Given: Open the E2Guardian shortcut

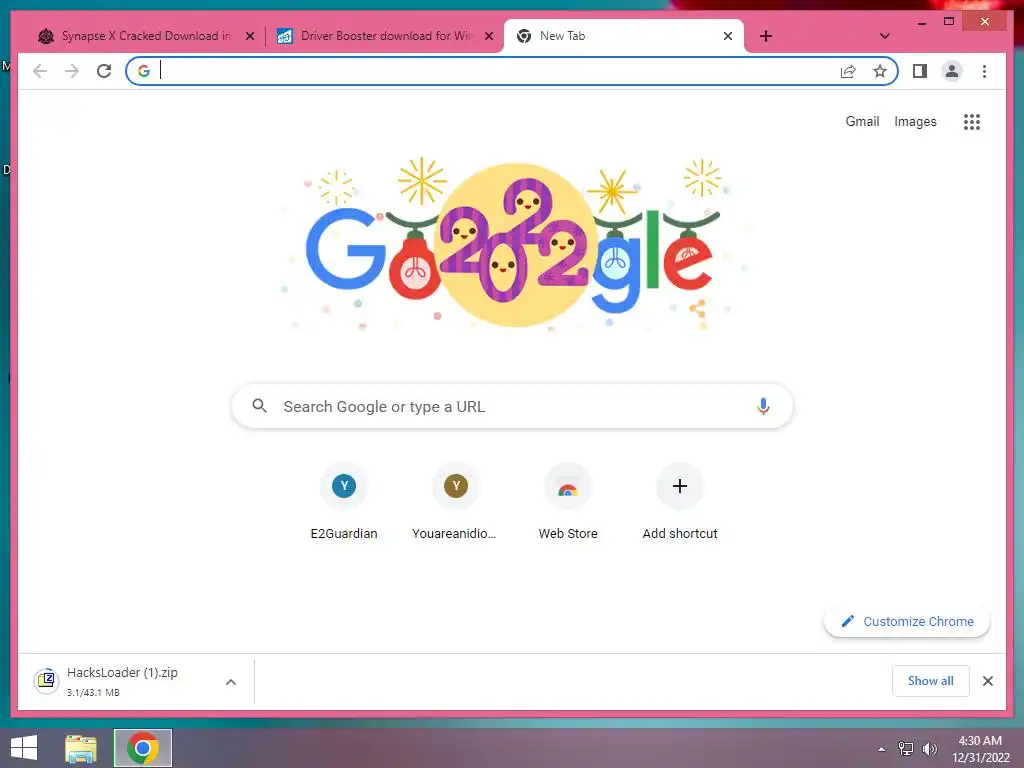Looking at the screenshot, I should (x=344, y=502).
